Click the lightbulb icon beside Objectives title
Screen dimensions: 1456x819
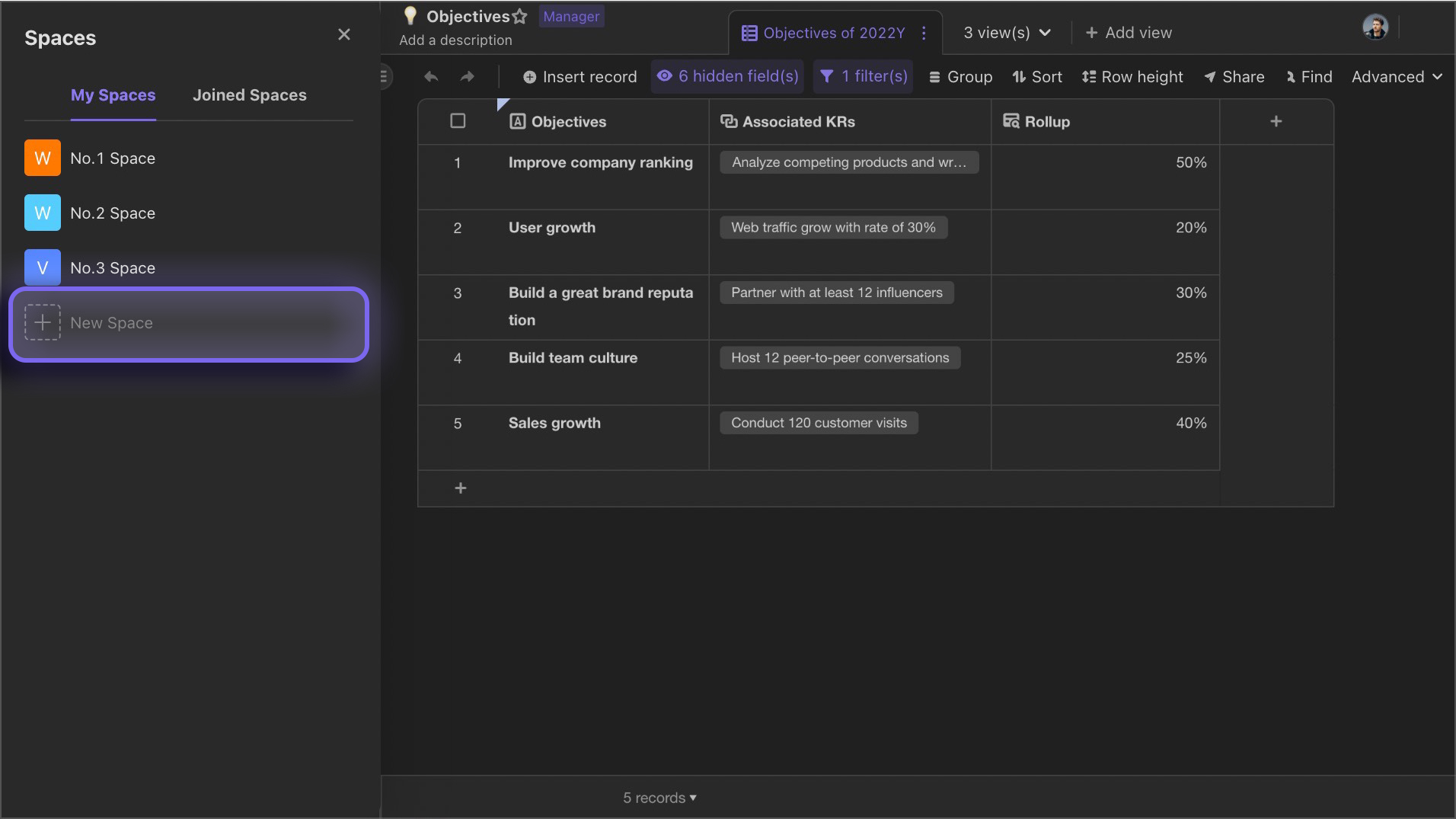410,15
